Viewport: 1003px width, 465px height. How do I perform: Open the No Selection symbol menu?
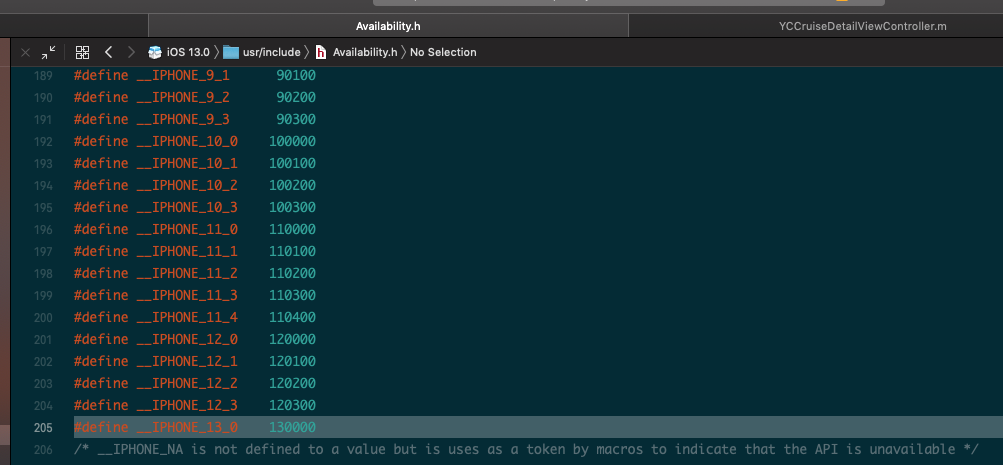point(443,52)
